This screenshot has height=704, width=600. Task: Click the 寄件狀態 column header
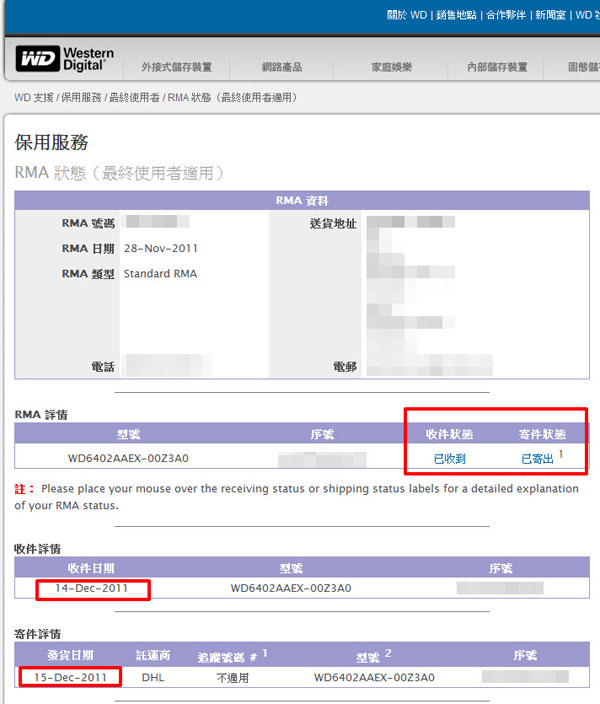[x=542, y=434]
